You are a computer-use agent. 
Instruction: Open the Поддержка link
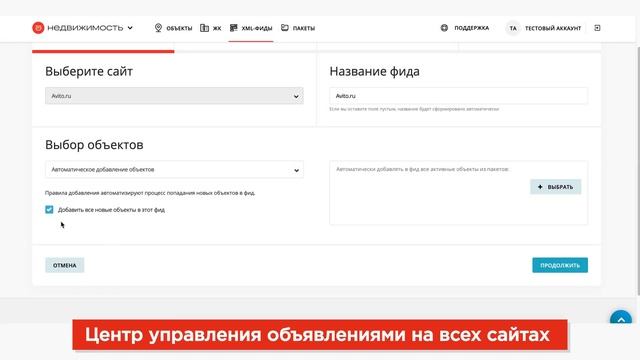[471, 28]
